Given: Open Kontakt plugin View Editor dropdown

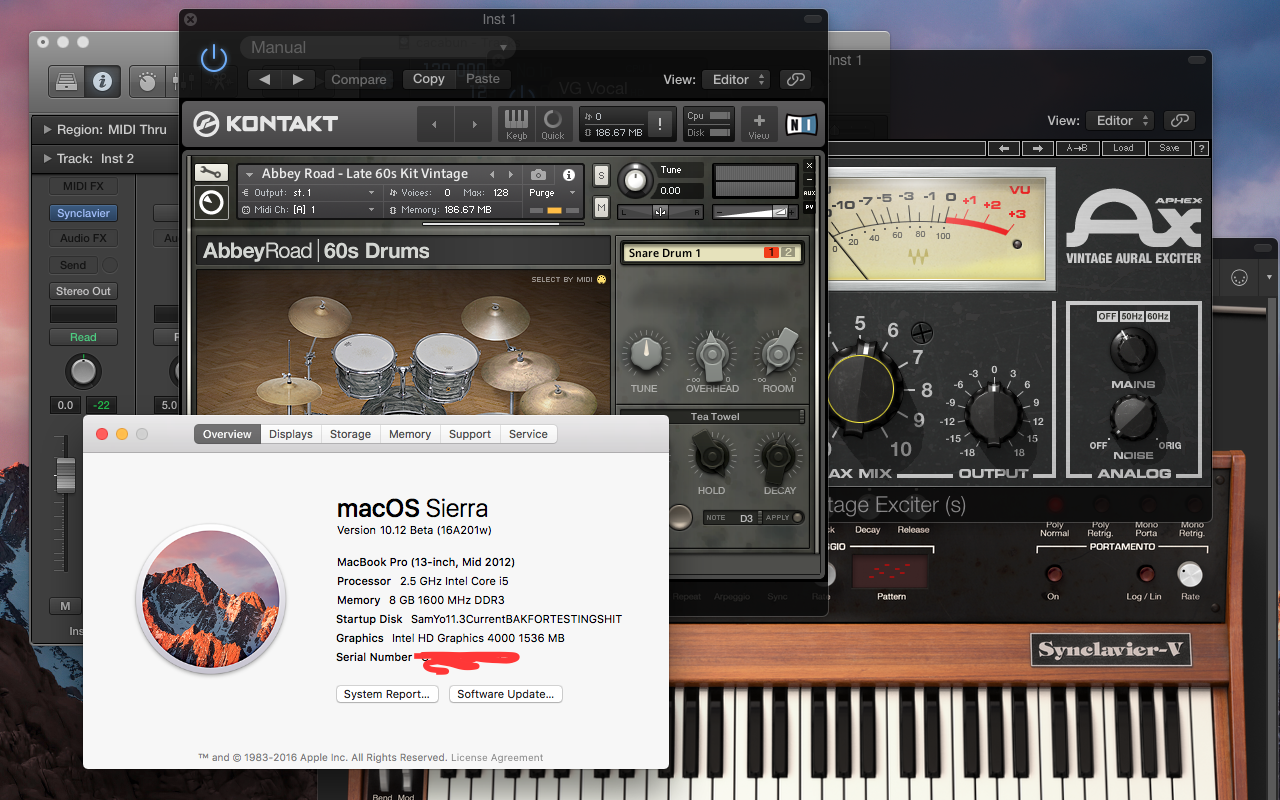Looking at the screenshot, I should click(x=735, y=79).
